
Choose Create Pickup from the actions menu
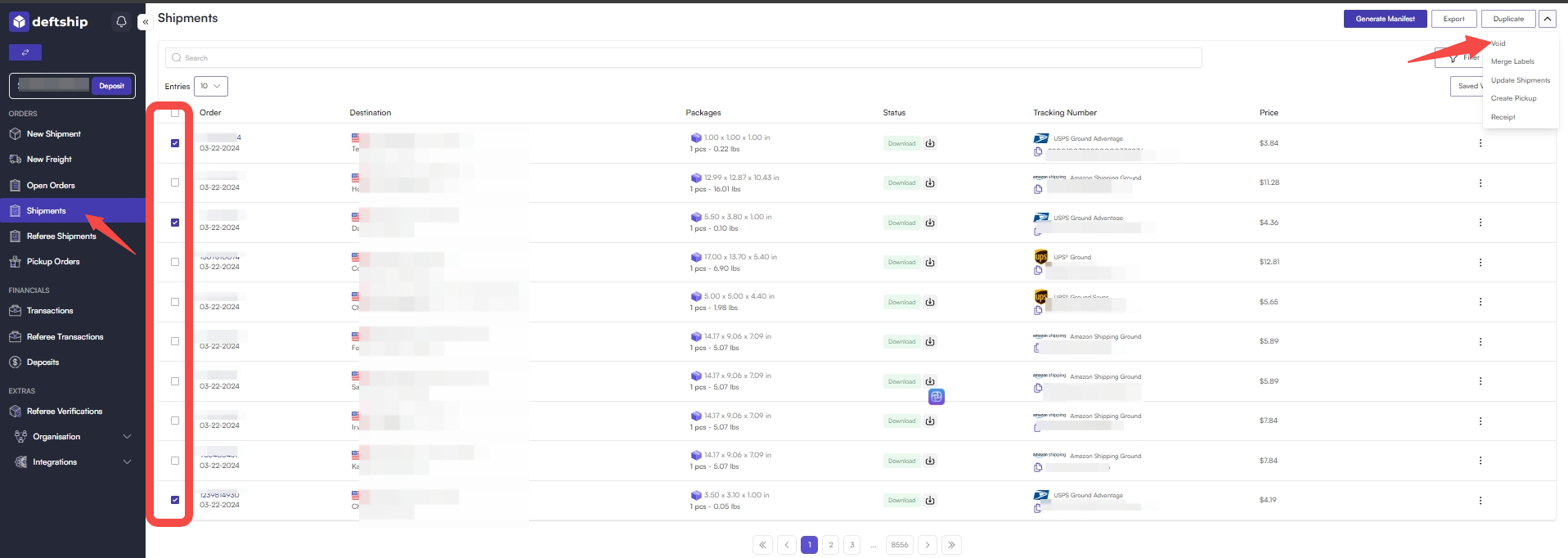1513,98
